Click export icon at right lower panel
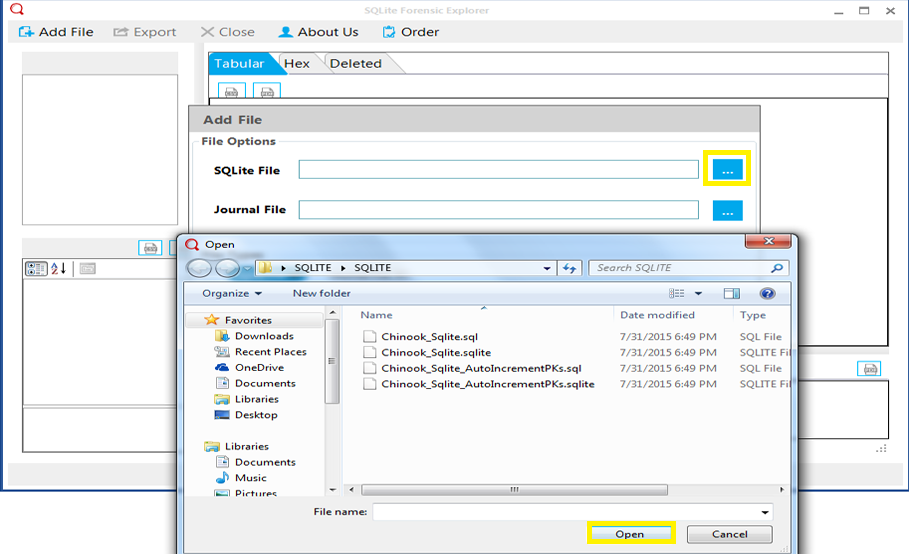This screenshot has width=909, height=554. click(869, 369)
